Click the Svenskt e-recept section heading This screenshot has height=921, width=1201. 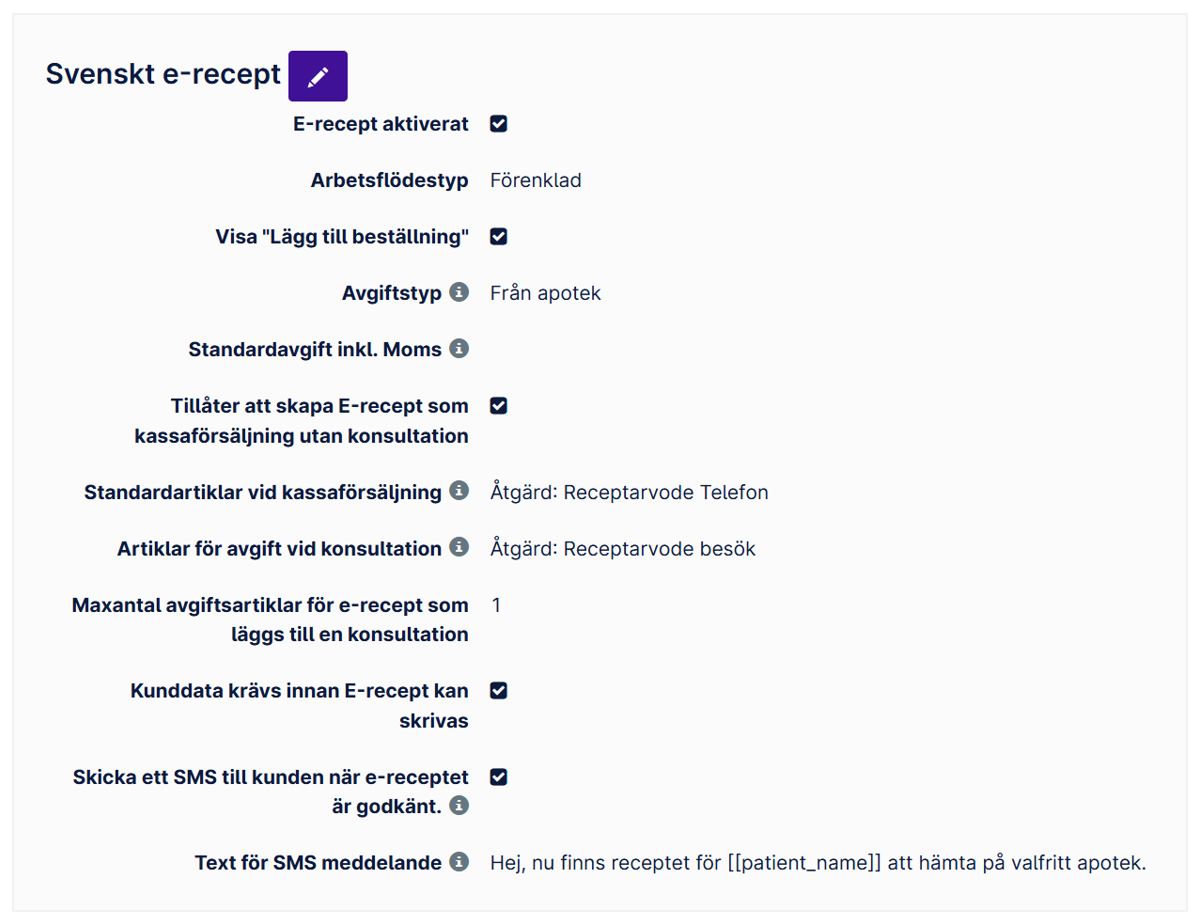tap(163, 75)
